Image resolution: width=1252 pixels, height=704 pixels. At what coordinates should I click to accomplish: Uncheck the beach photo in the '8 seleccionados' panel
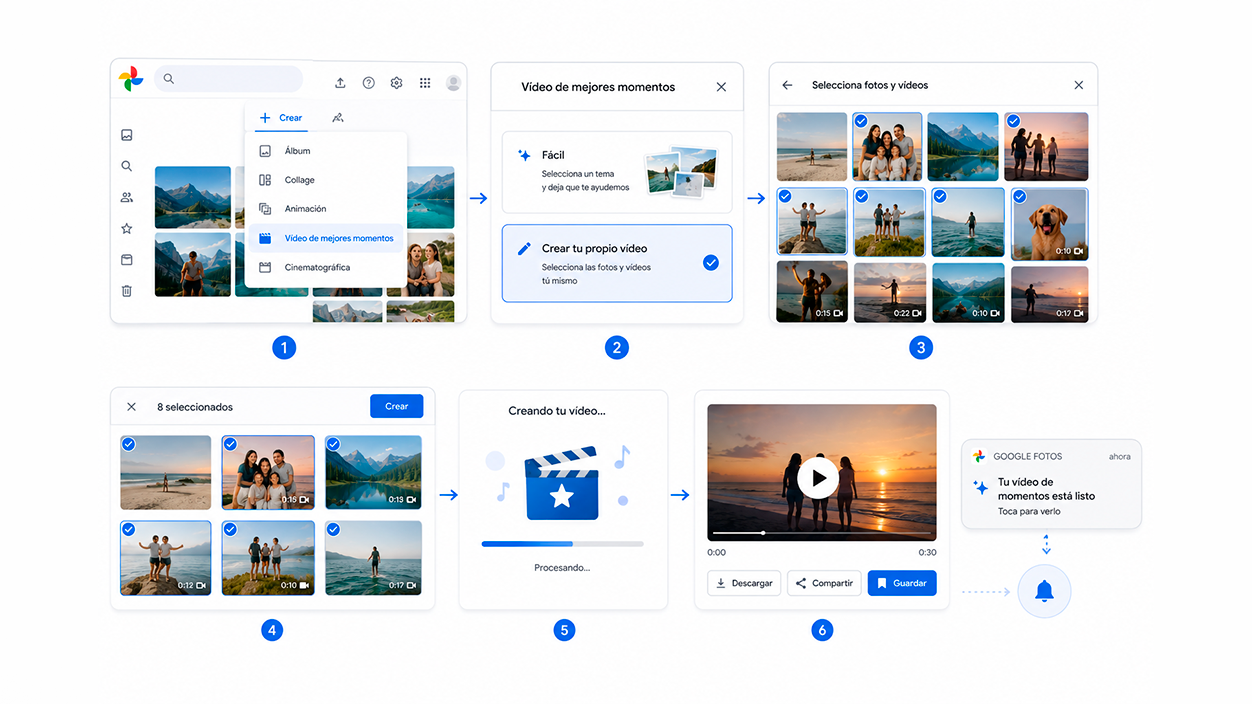(128, 444)
